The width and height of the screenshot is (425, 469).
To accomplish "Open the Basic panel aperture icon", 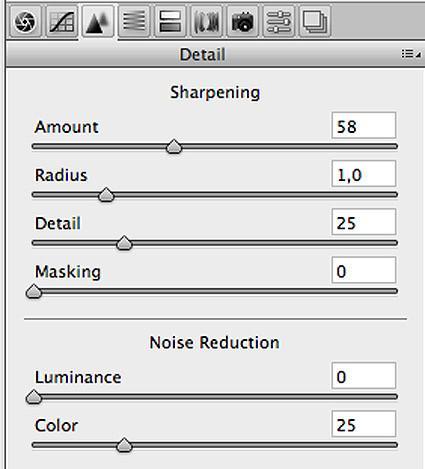I will pos(25,21).
